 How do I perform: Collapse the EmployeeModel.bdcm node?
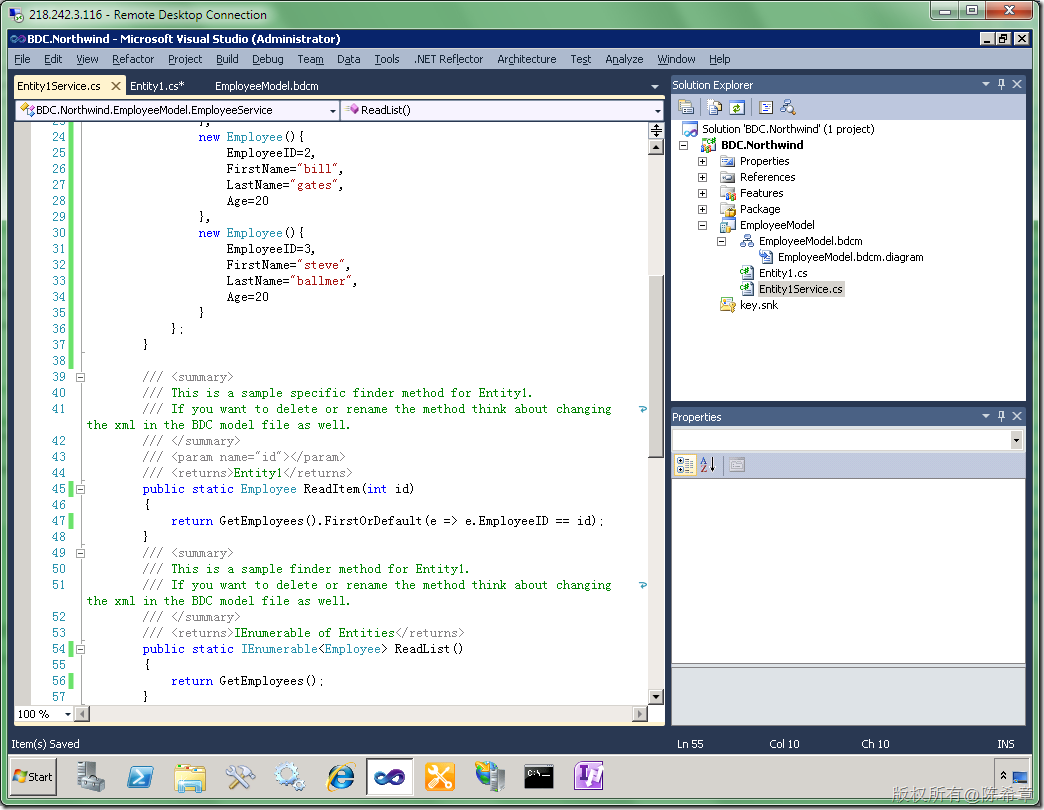pos(721,241)
